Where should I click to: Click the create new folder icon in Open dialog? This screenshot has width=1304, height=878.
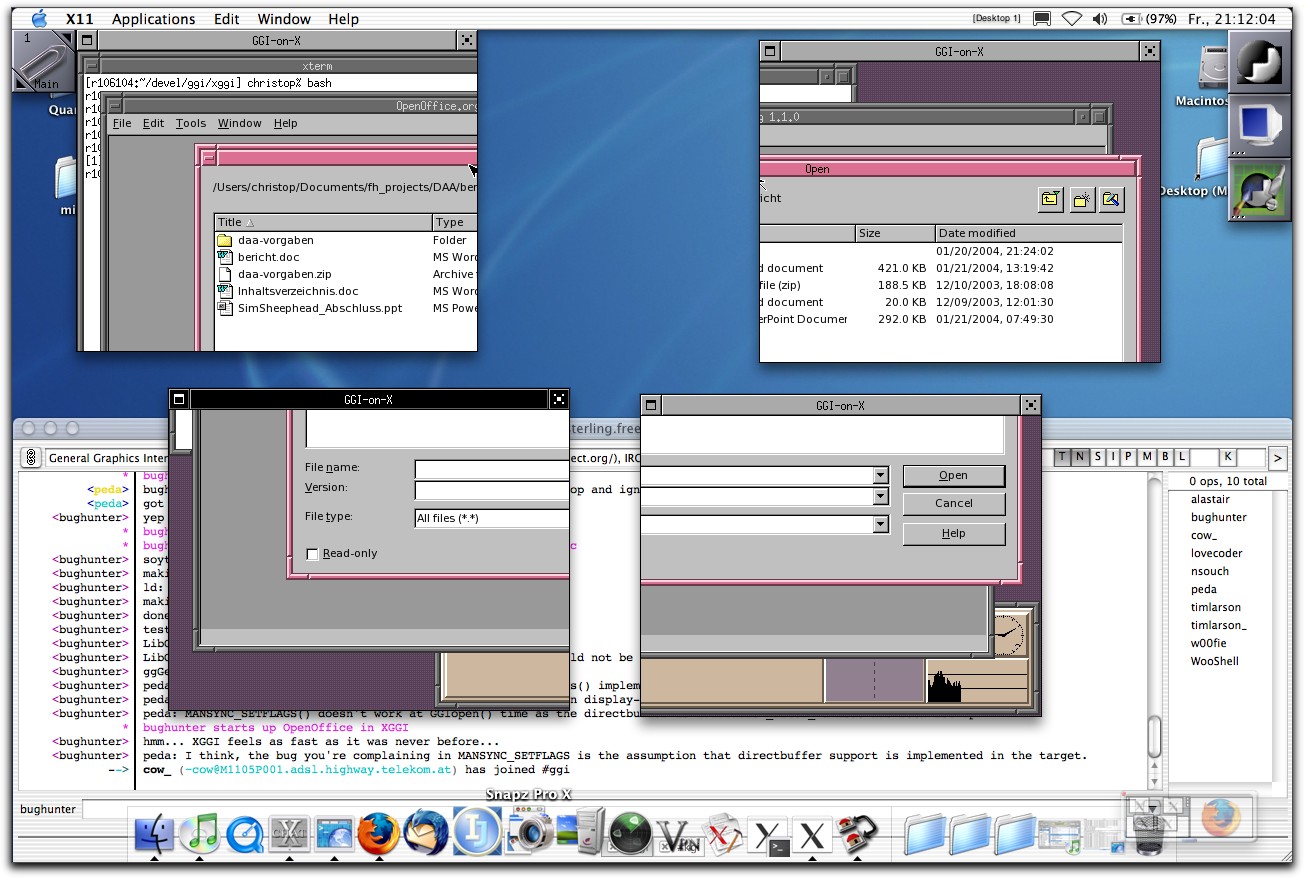click(x=1081, y=199)
